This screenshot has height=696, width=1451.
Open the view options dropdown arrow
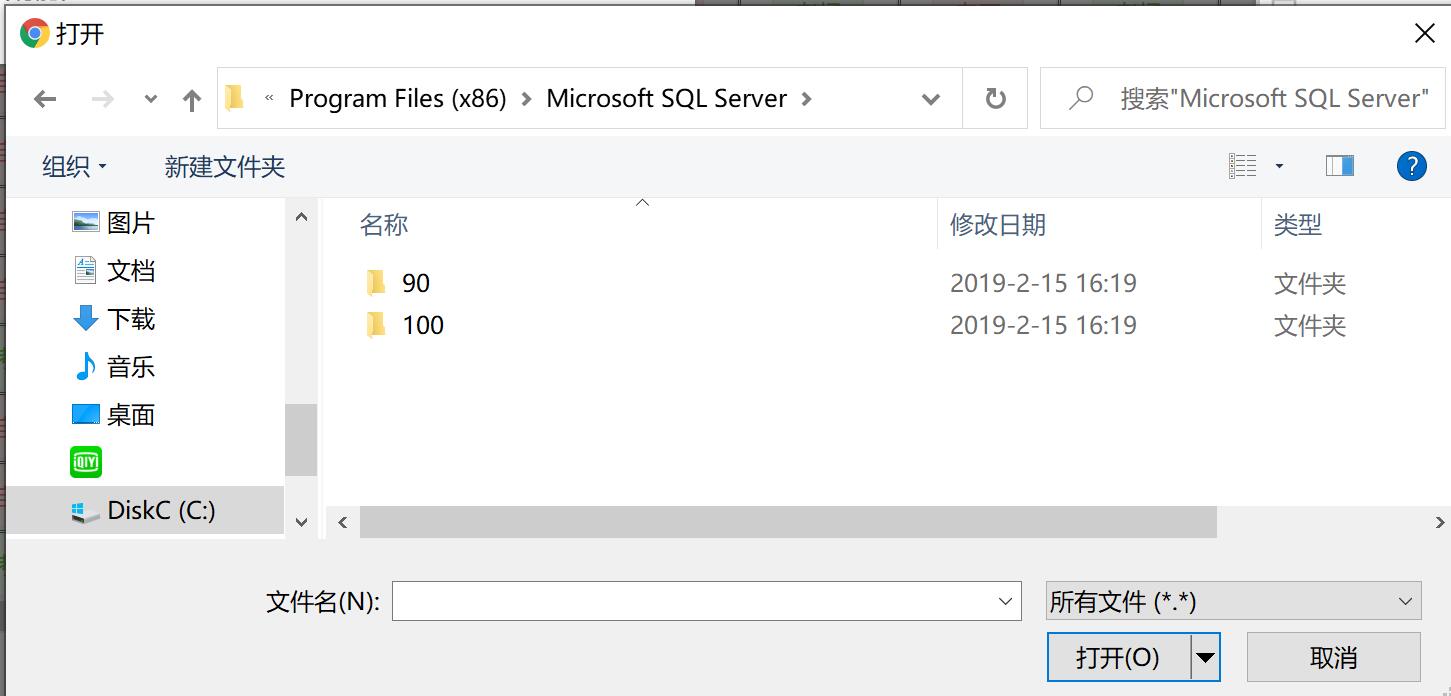(x=1279, y=167)
